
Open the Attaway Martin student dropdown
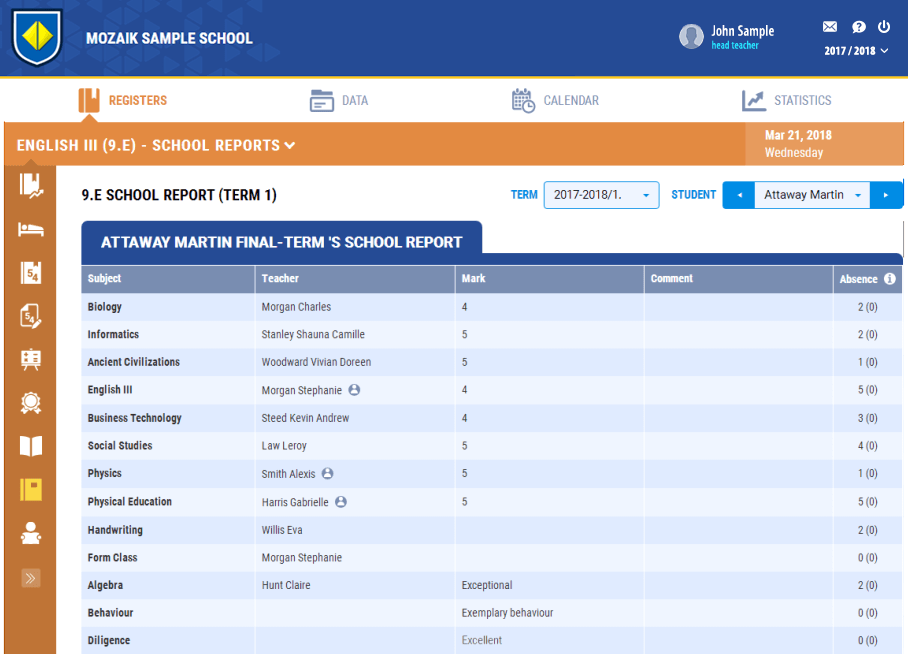click(811, 195)
